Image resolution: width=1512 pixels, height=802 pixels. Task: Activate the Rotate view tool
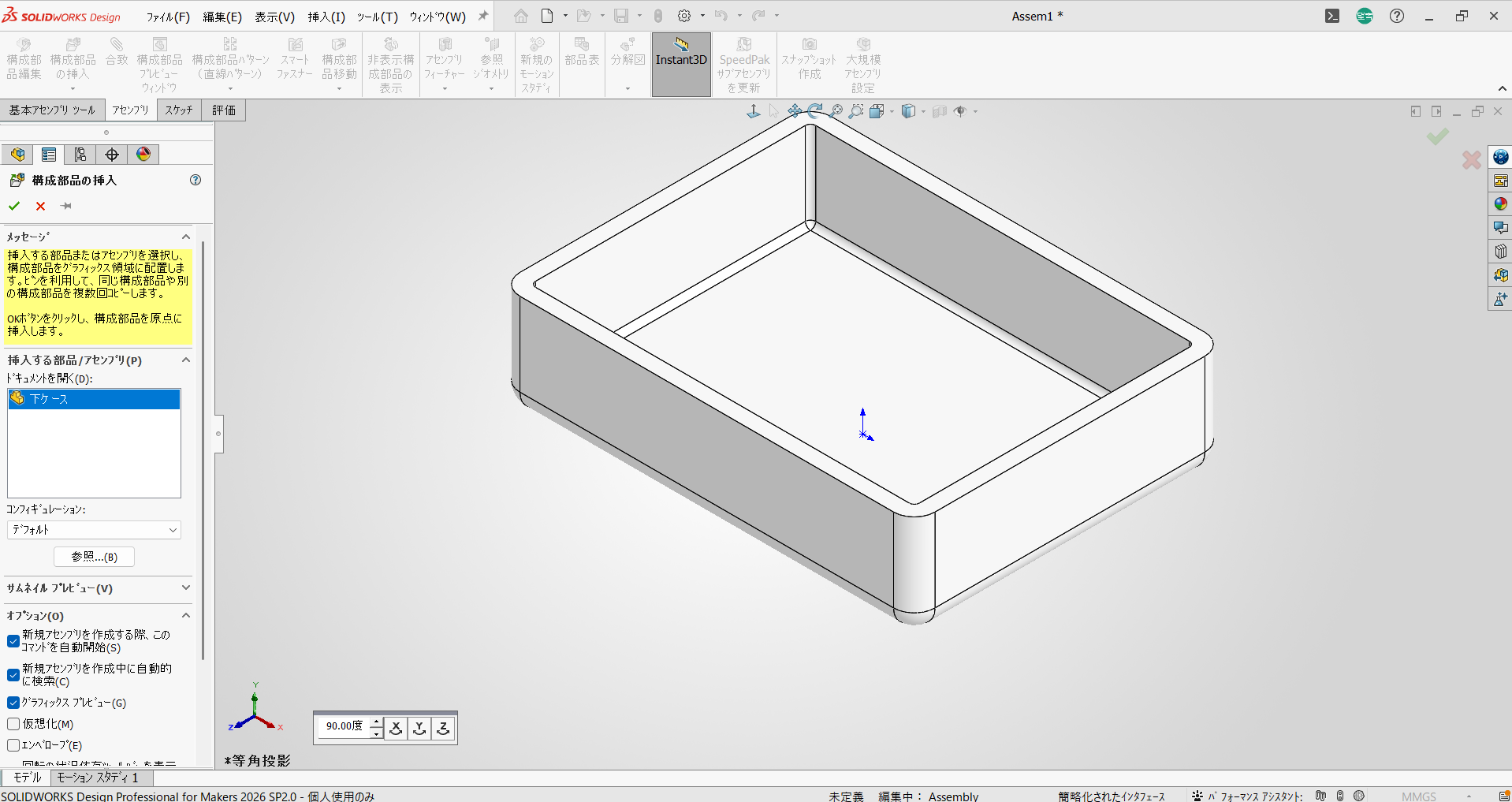(815, 111)
